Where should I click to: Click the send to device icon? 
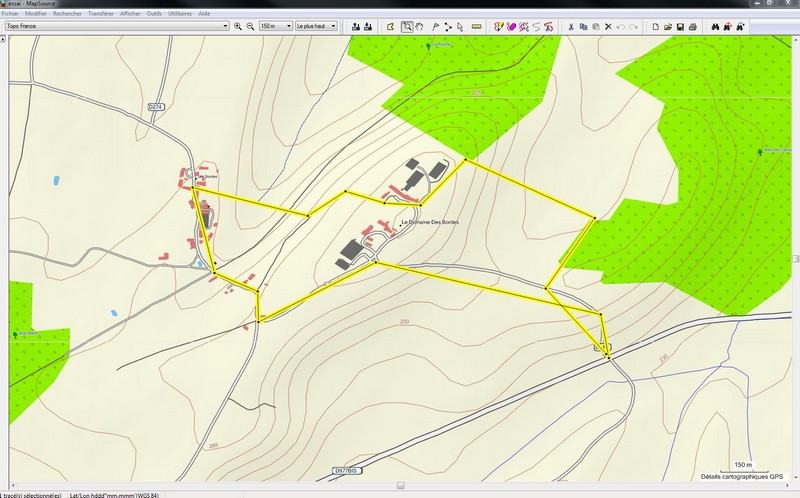click(x=356, y=26)
